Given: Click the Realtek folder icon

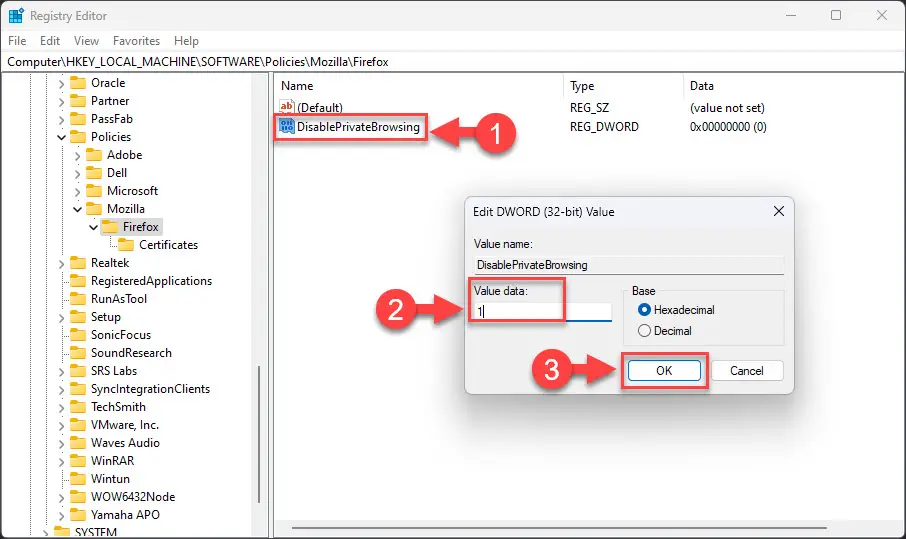Looking at the screenshot, I should pos(78,263).
